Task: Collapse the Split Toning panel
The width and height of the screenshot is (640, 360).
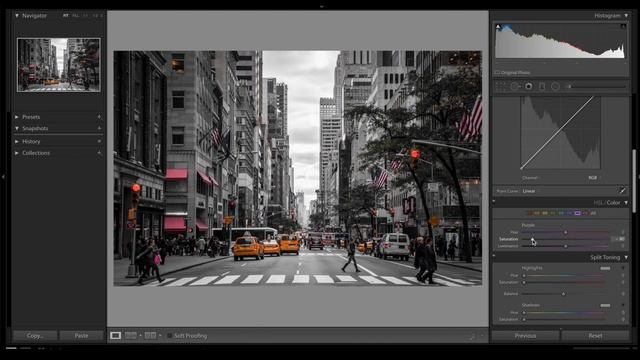Action: [626, 257]
